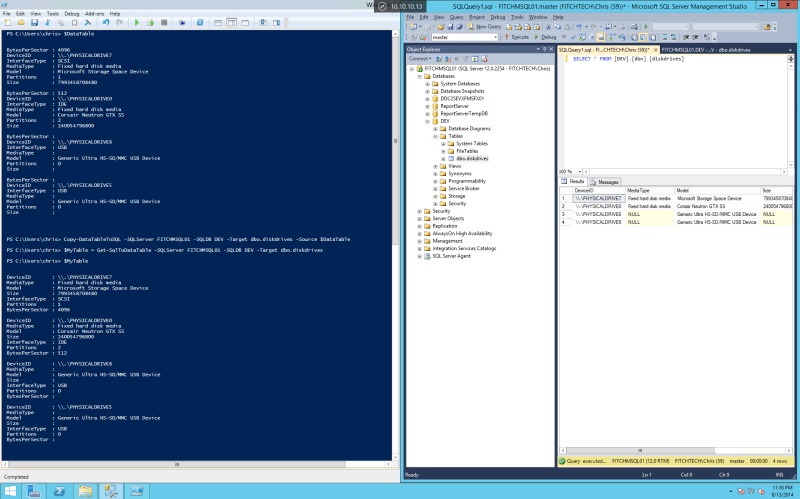
Task: Open script folder icon in PowerShell ISE
Action: [x=21, y=23]
